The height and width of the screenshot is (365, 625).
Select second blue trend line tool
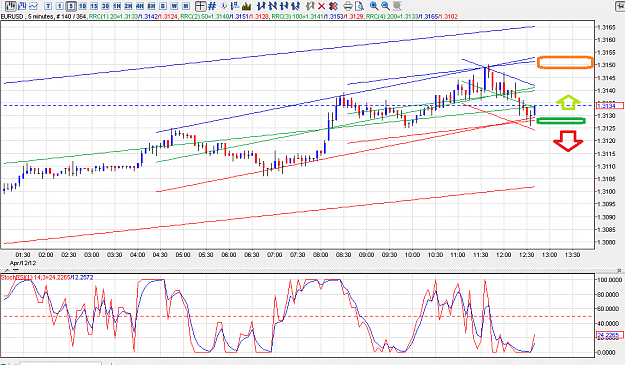point(273,6)
